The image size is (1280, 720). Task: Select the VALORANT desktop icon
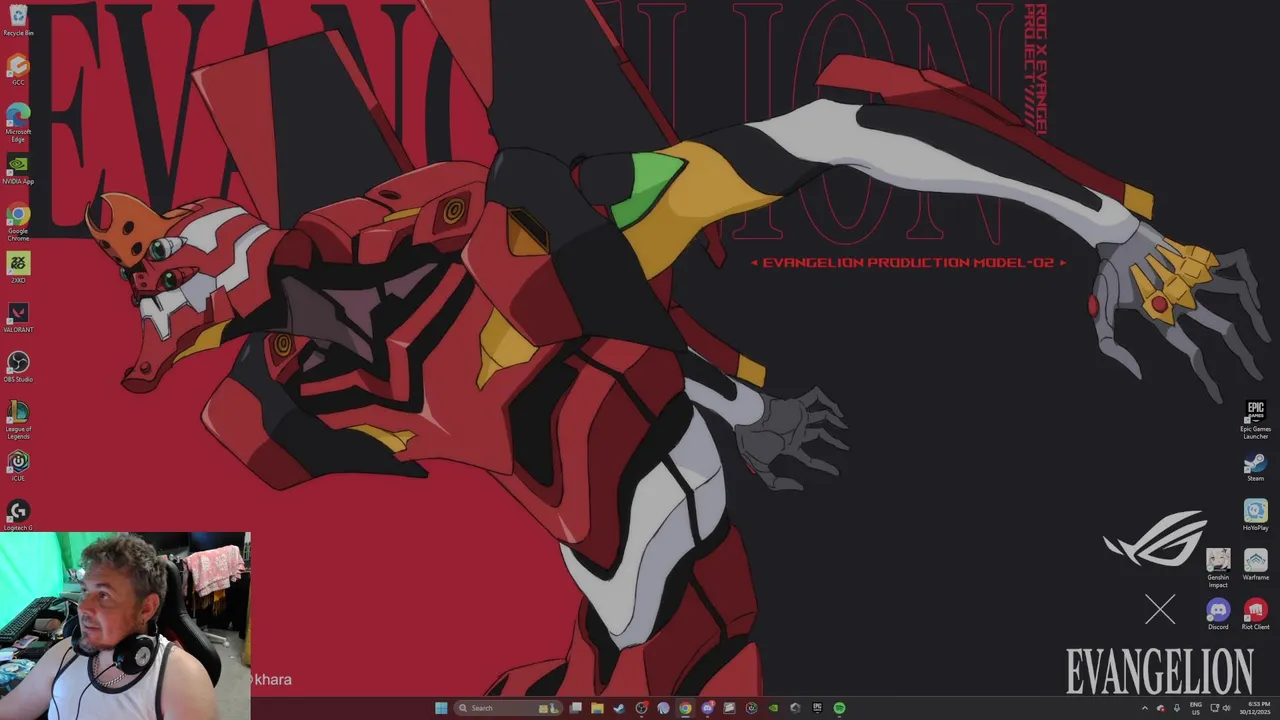coord(18,317)
